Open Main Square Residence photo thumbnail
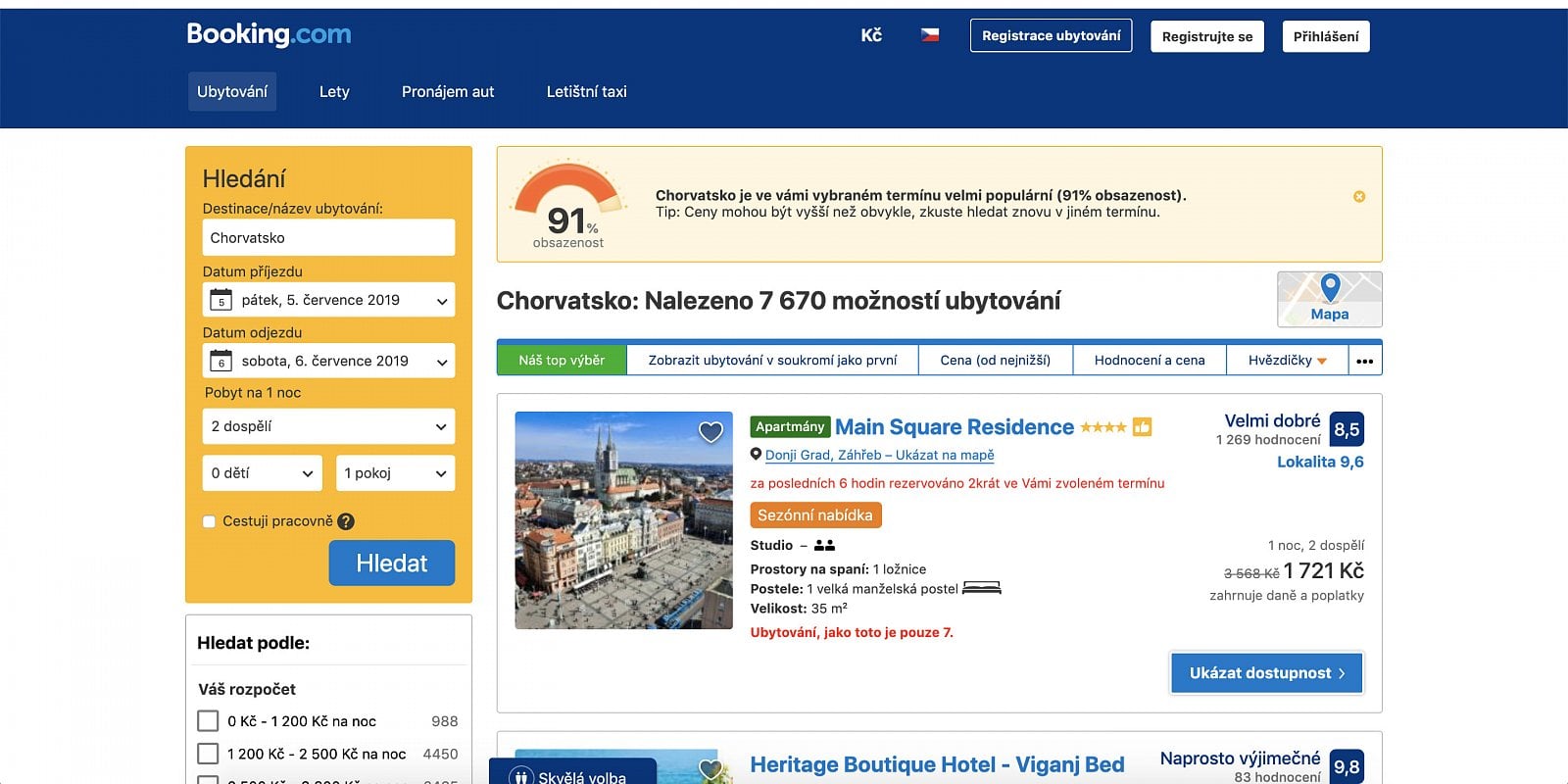 624,520
